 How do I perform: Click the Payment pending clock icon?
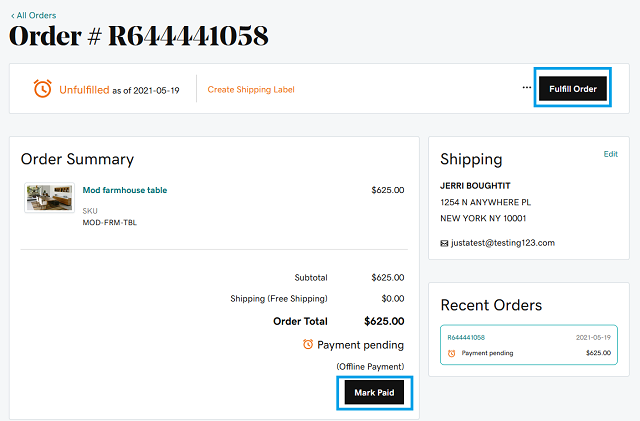[308, 344]
